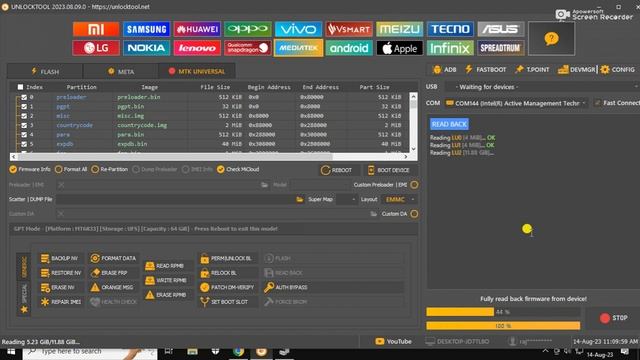Select the MediaTek brand icon
Image resolution: width=640 pixels, height=360 pixels.
(x=298, y=48)
